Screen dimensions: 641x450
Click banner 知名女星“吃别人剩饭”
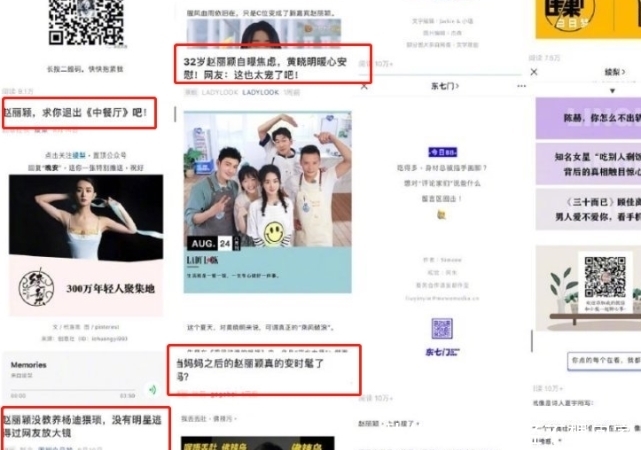588,164
